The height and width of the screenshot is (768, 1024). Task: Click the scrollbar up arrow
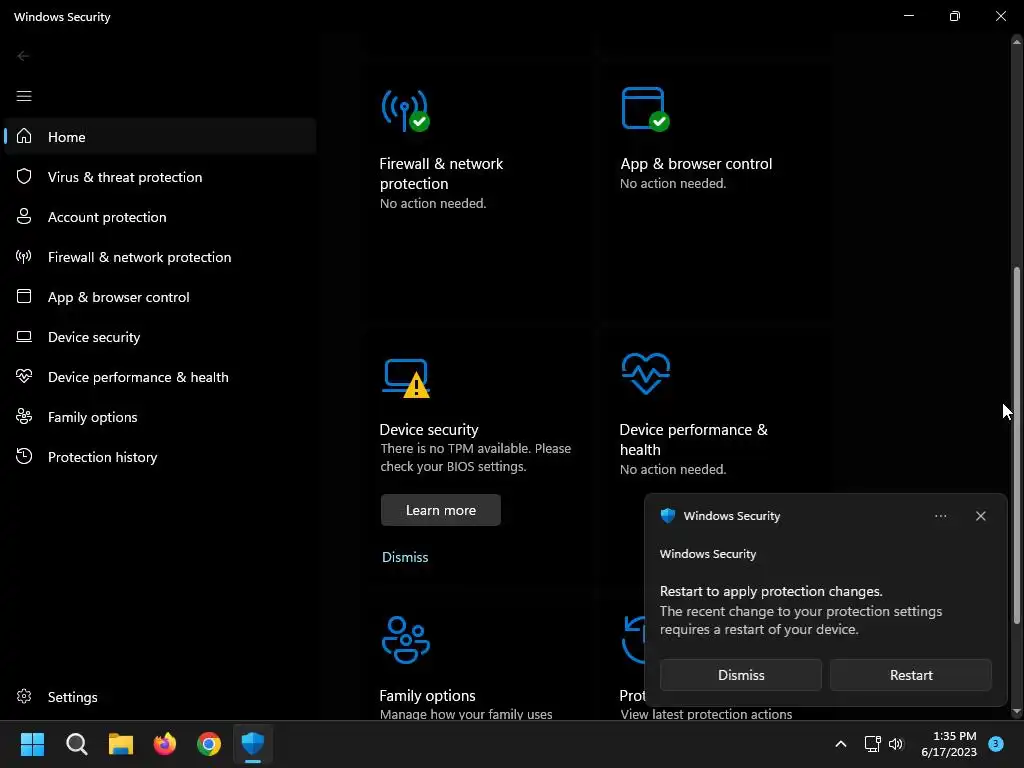click(1016, 42)
